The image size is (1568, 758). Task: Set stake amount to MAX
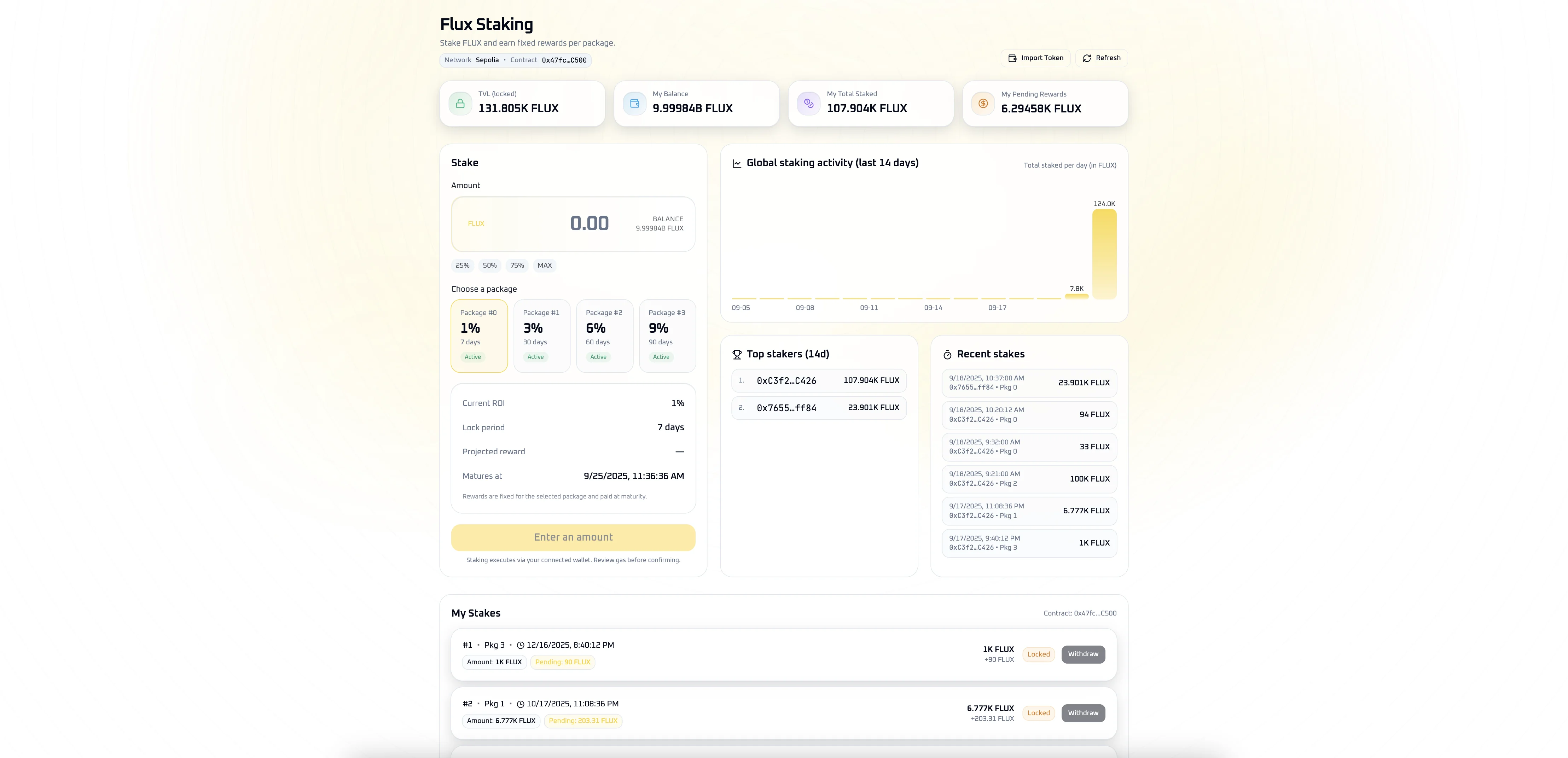point(544,265)
